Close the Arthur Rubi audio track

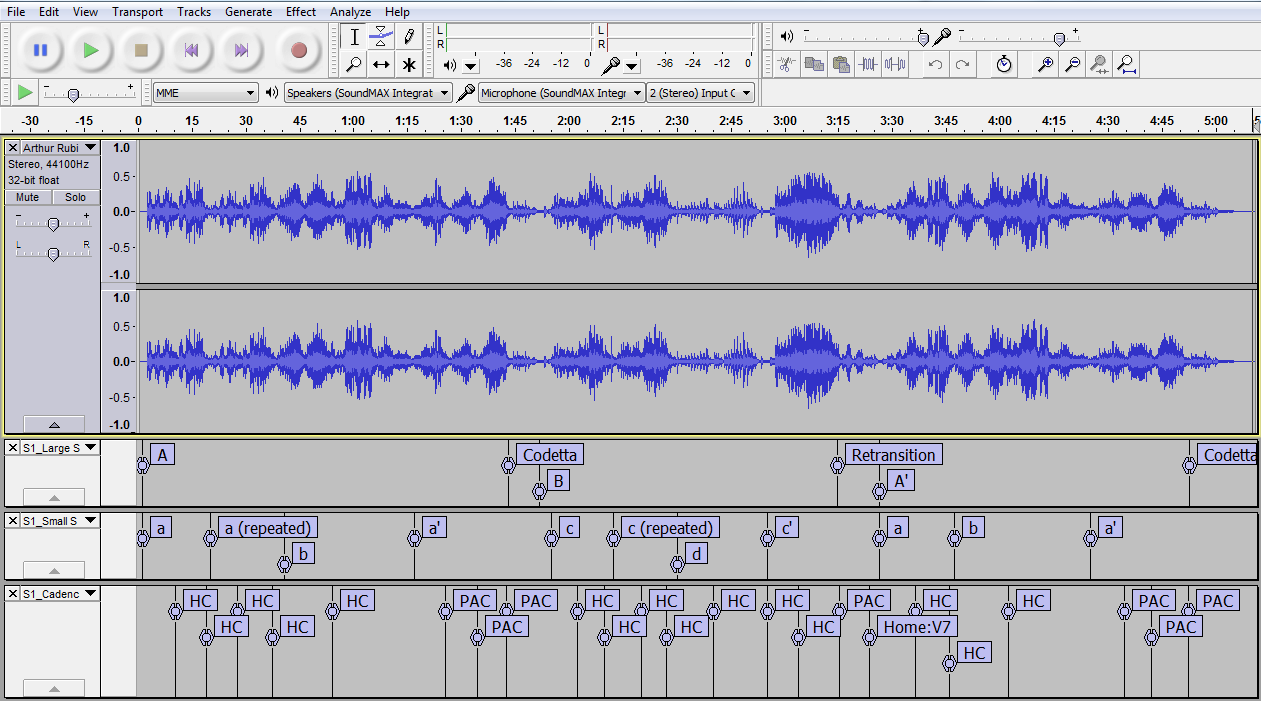(x=13, y=148)
